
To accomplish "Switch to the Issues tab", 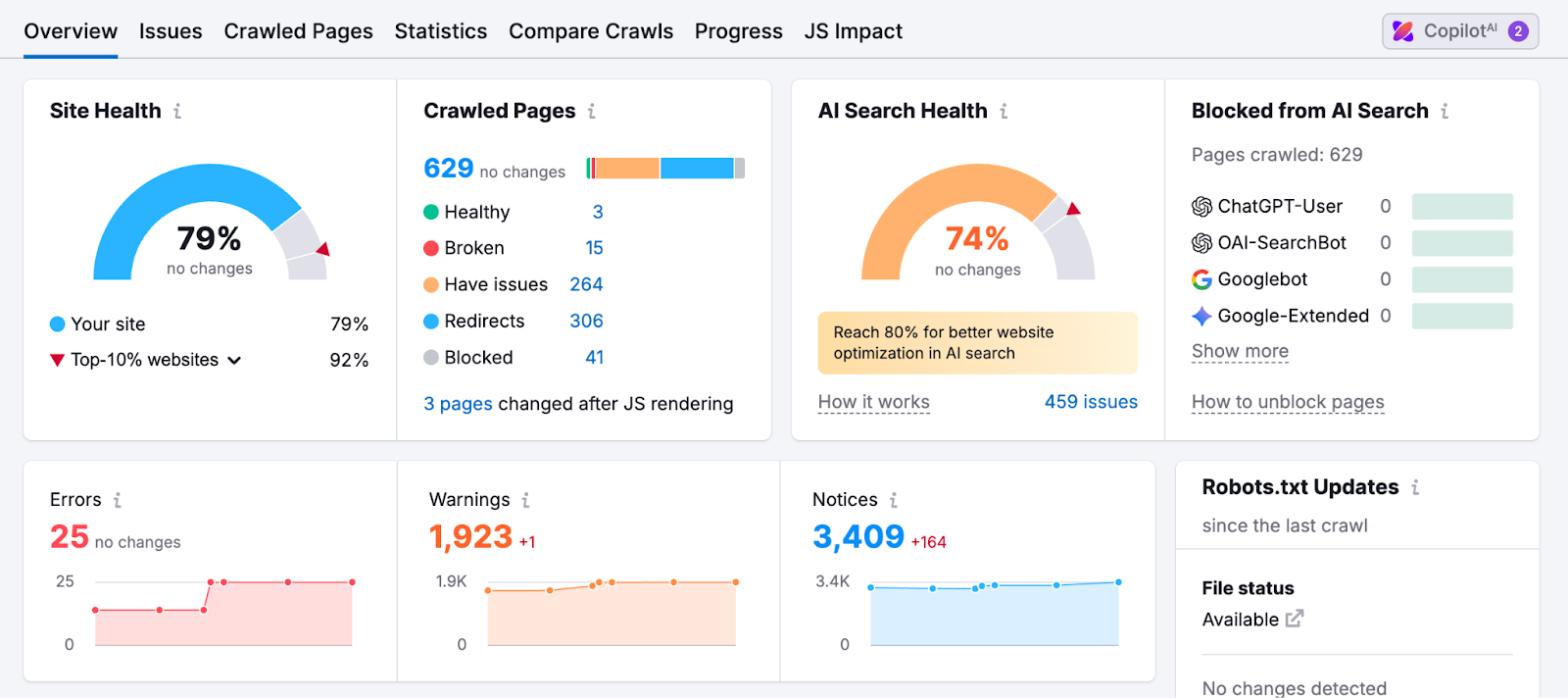I will [x=171, y=30].
